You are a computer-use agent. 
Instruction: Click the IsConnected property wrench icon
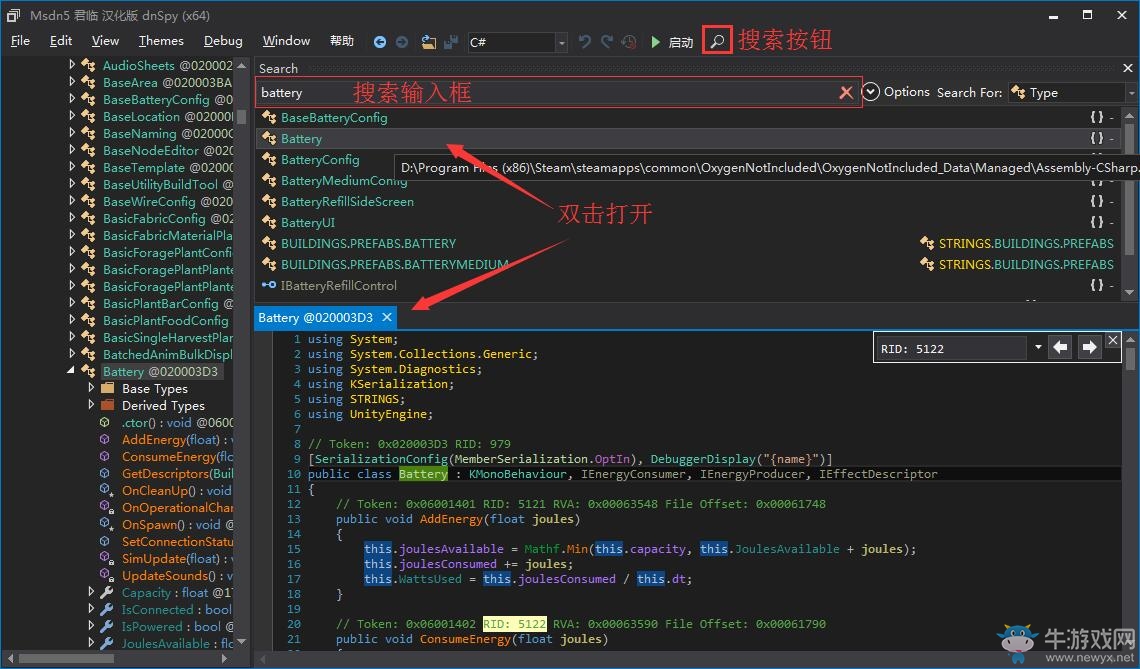click(107, 609)
